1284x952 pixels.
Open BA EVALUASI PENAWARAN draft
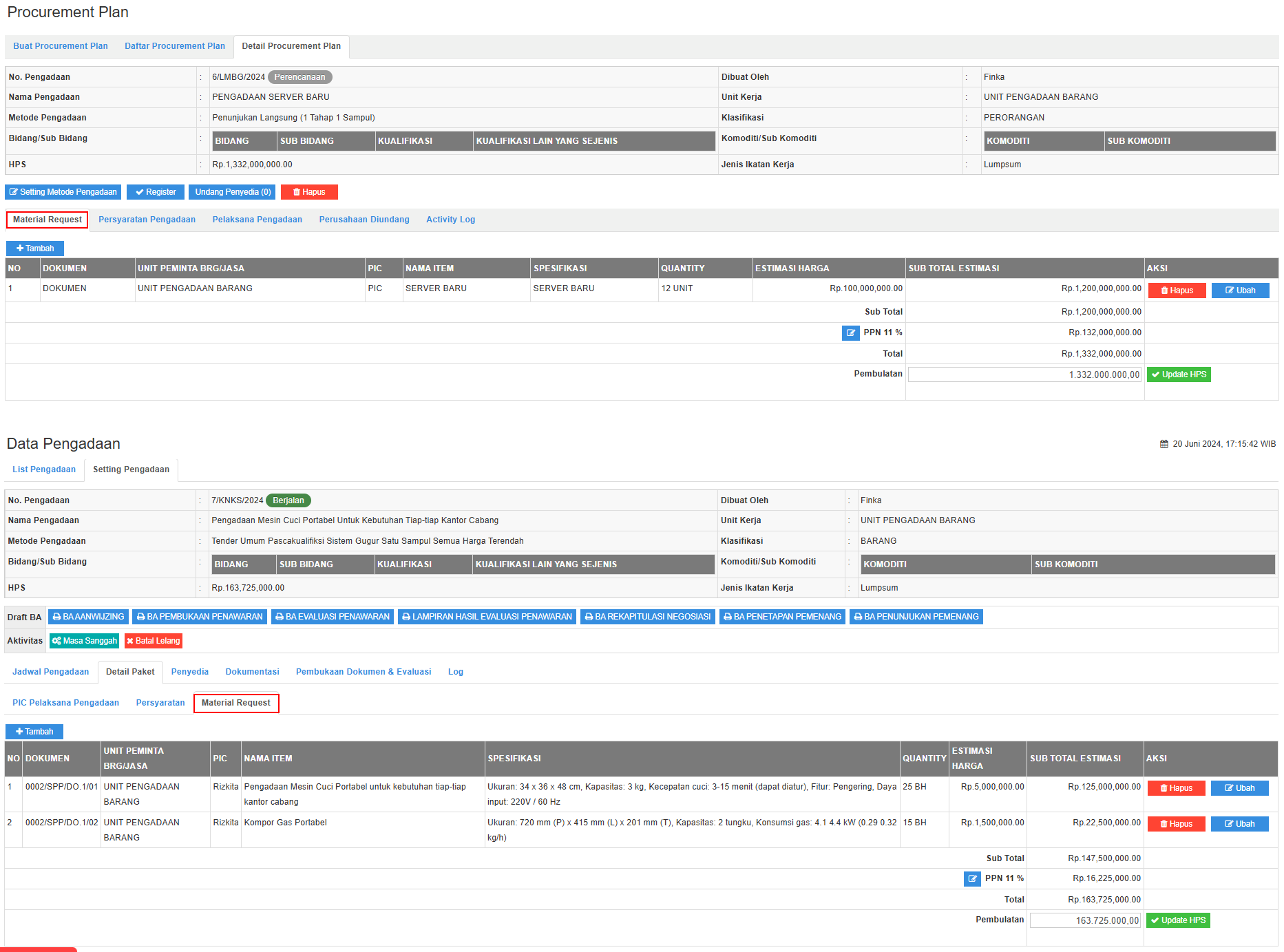[332, 617]
